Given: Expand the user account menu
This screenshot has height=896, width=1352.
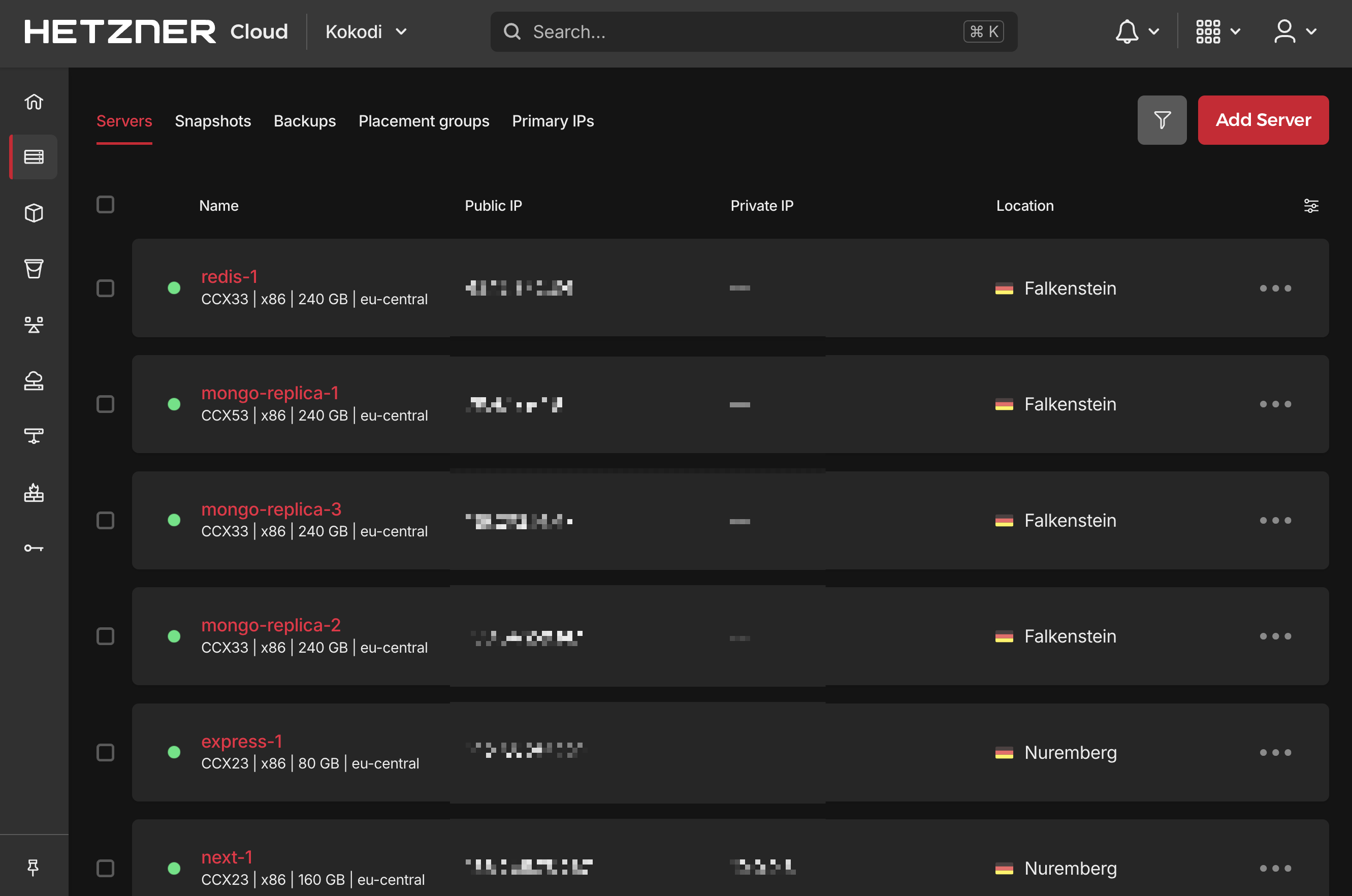Looking at the screenshot, I should coord(1295,32).
